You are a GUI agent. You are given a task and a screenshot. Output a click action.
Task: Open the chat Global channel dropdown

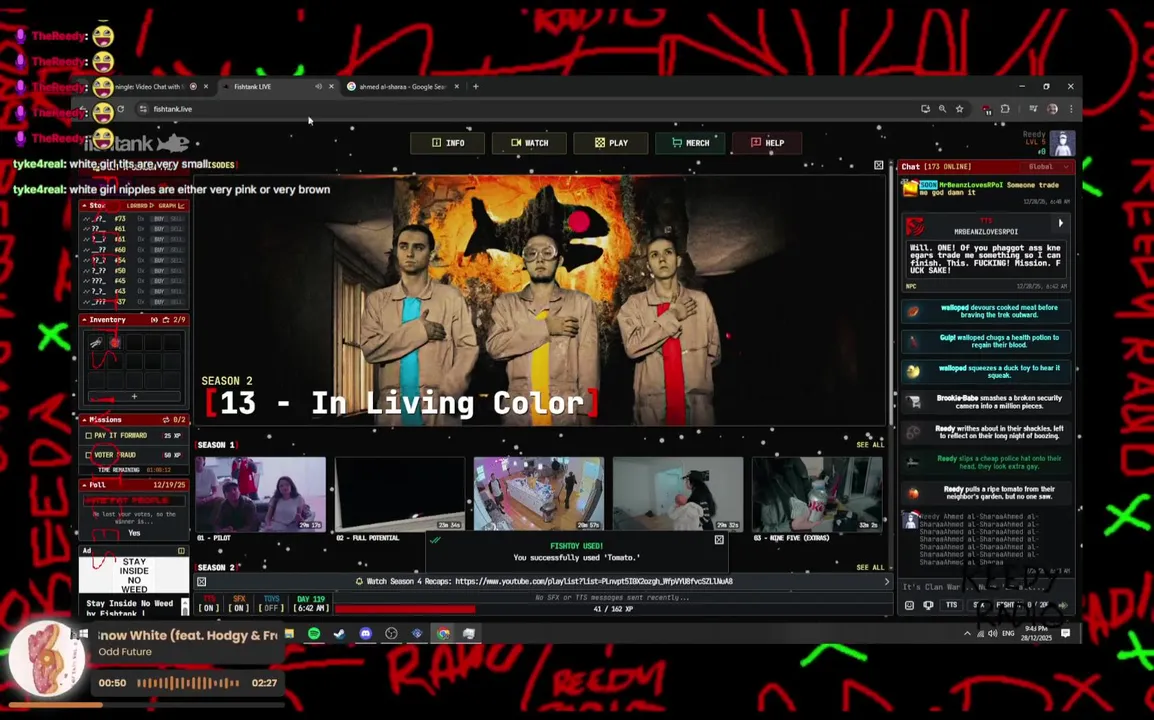pyautogui.click(x=1048, y=167)
